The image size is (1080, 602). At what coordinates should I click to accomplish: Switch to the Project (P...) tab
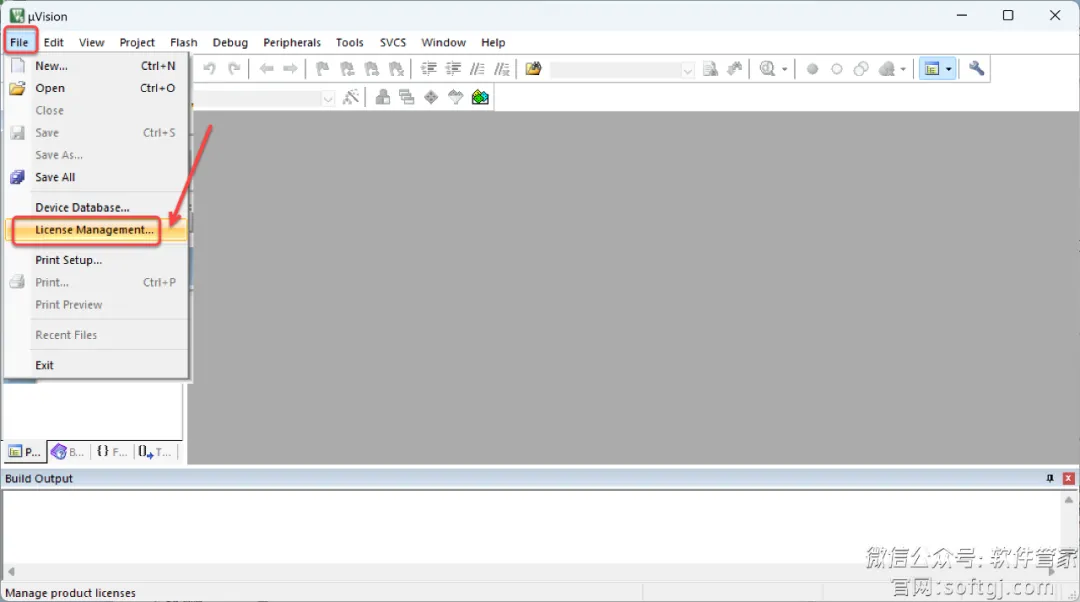click(25, 452)
